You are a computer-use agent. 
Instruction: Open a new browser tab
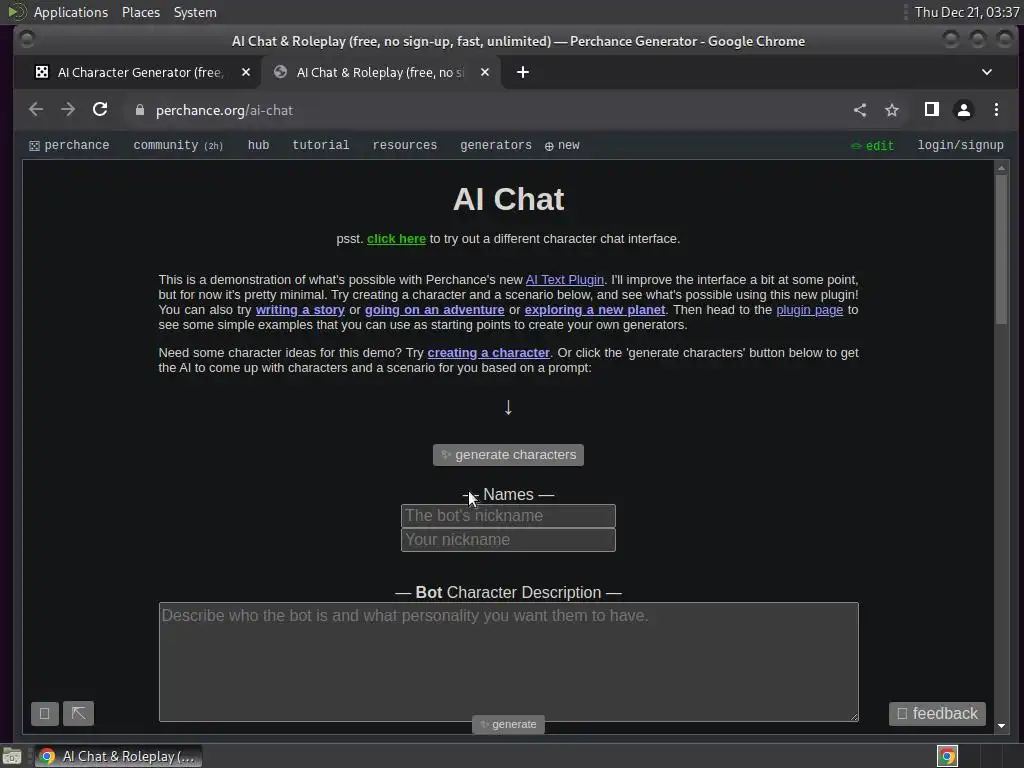(523, 72)
